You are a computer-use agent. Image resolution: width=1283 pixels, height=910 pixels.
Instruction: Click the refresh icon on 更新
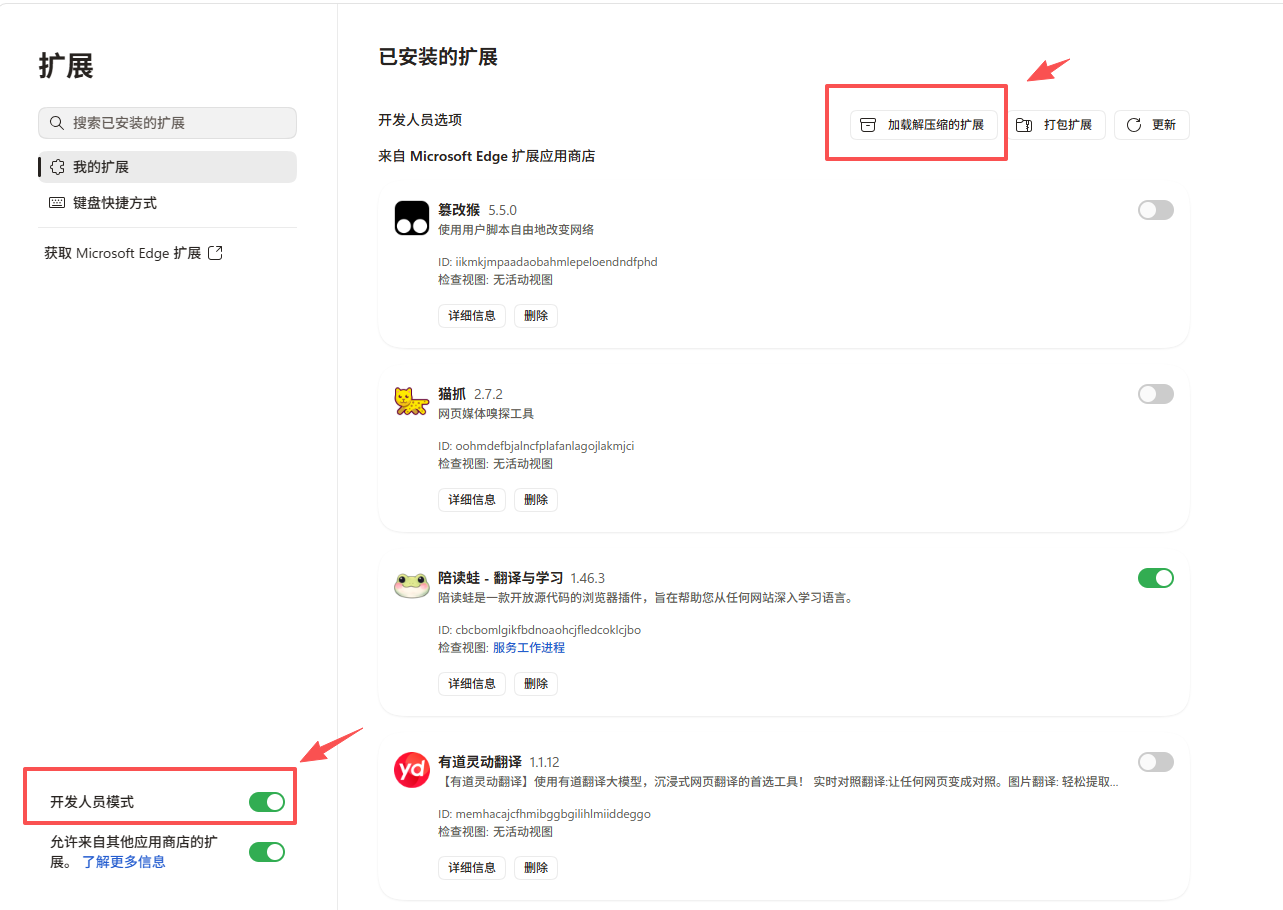[x=1134, y=125]
